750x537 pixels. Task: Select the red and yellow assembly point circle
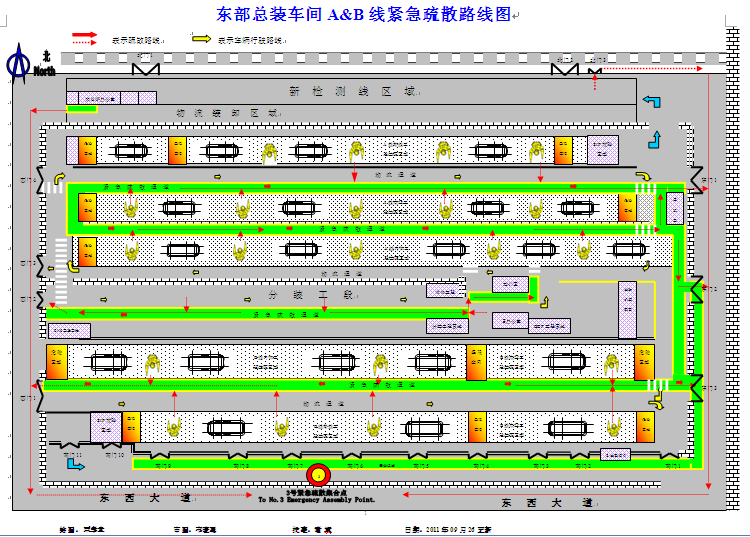coord(319,475)
